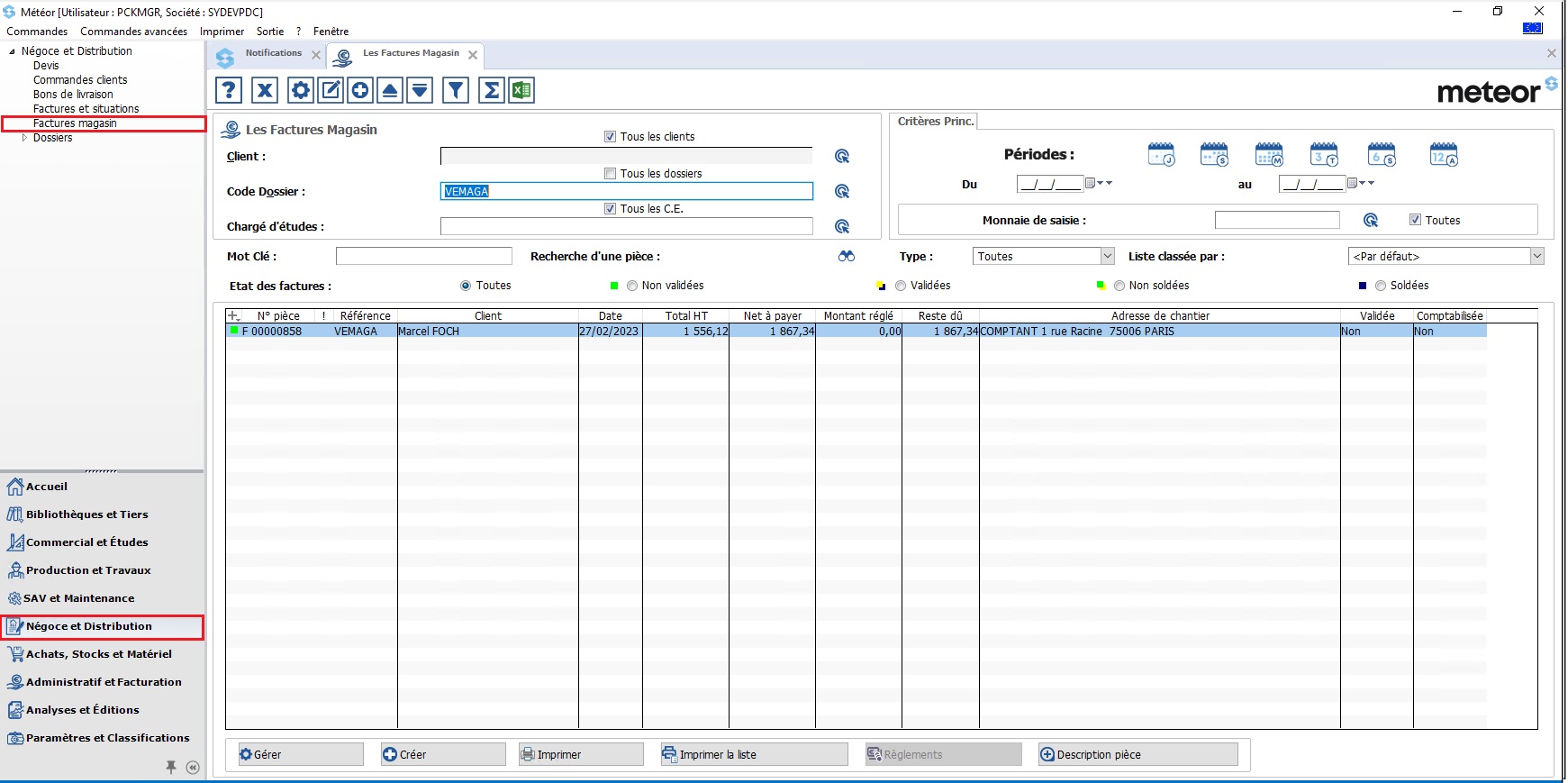Collapse sidebar with the double-chevron icon

click(x=193, y=768)
